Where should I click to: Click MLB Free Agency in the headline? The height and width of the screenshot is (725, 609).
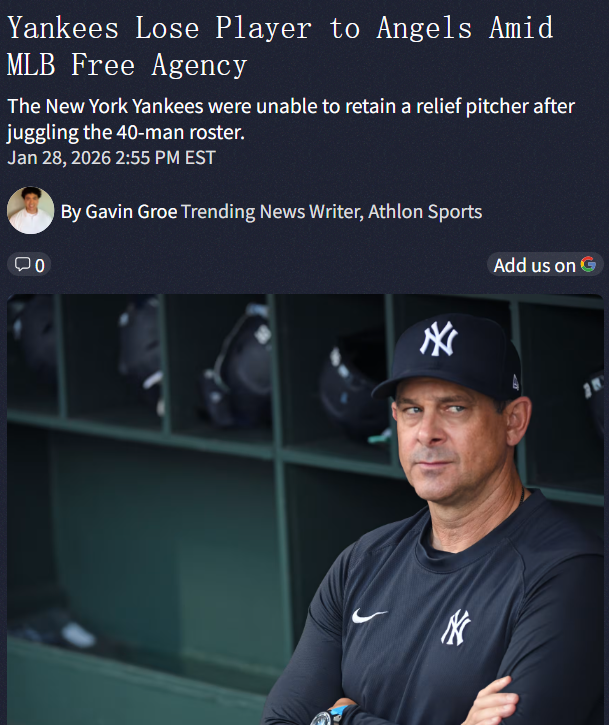[x=127, y=65]
